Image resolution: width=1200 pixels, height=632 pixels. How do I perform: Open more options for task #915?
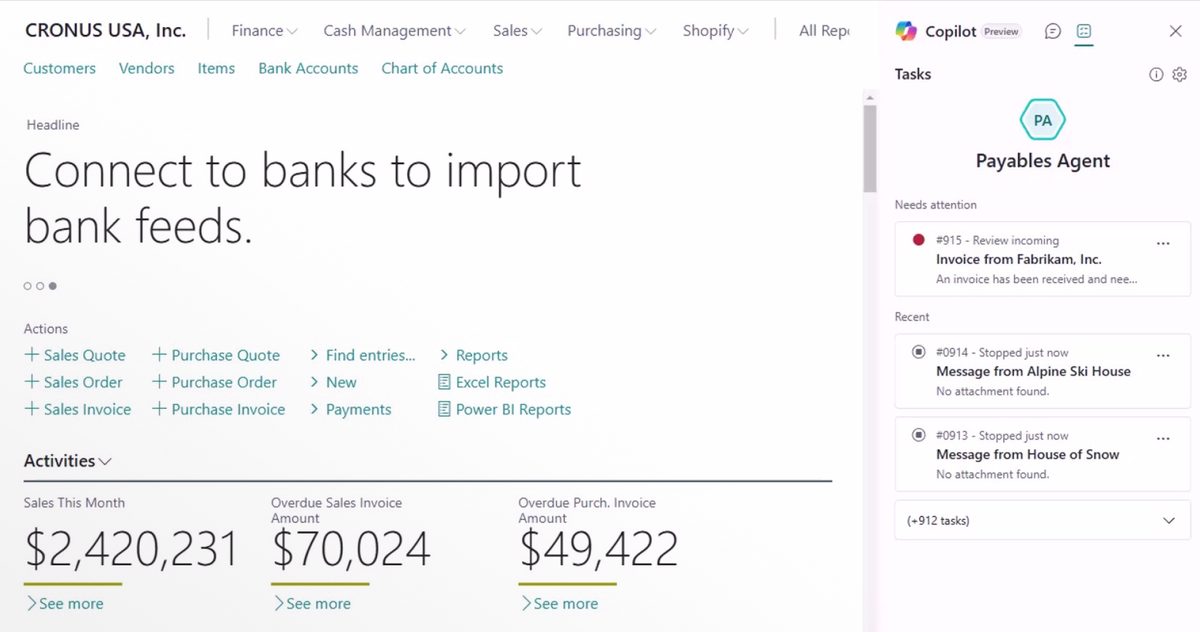coord(1163,243)
